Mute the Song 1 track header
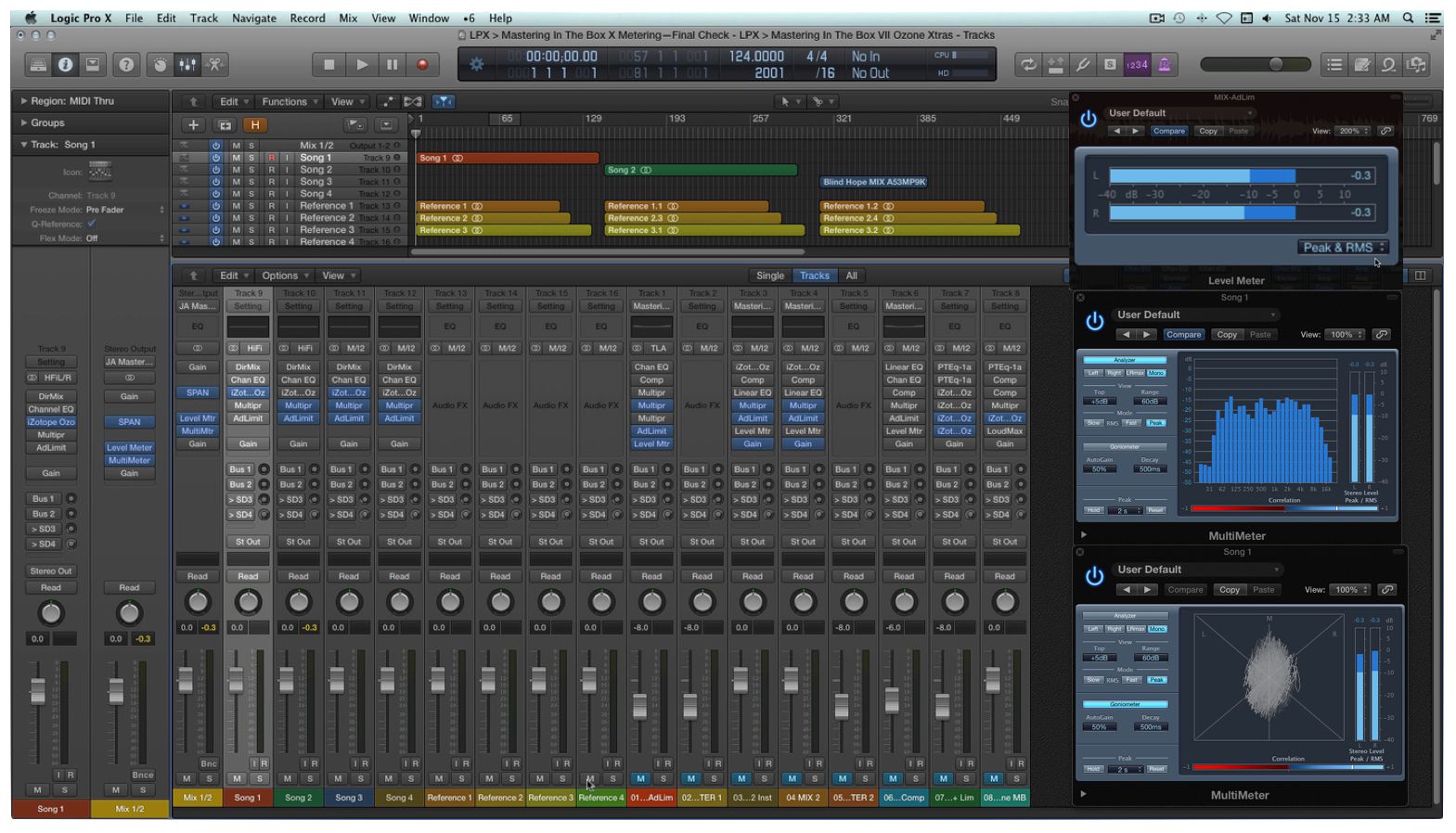This screenshot has width=1456, height=833. pos(236,158)
